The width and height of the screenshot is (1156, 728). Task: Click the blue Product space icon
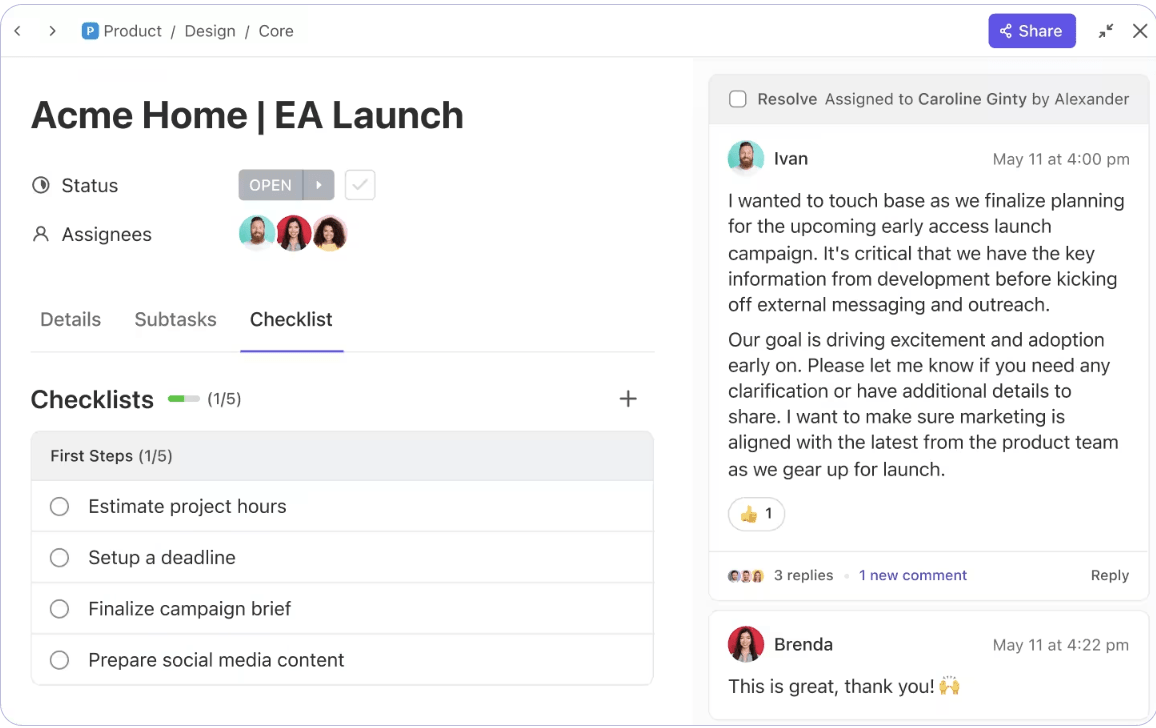(x=90, y=31)
